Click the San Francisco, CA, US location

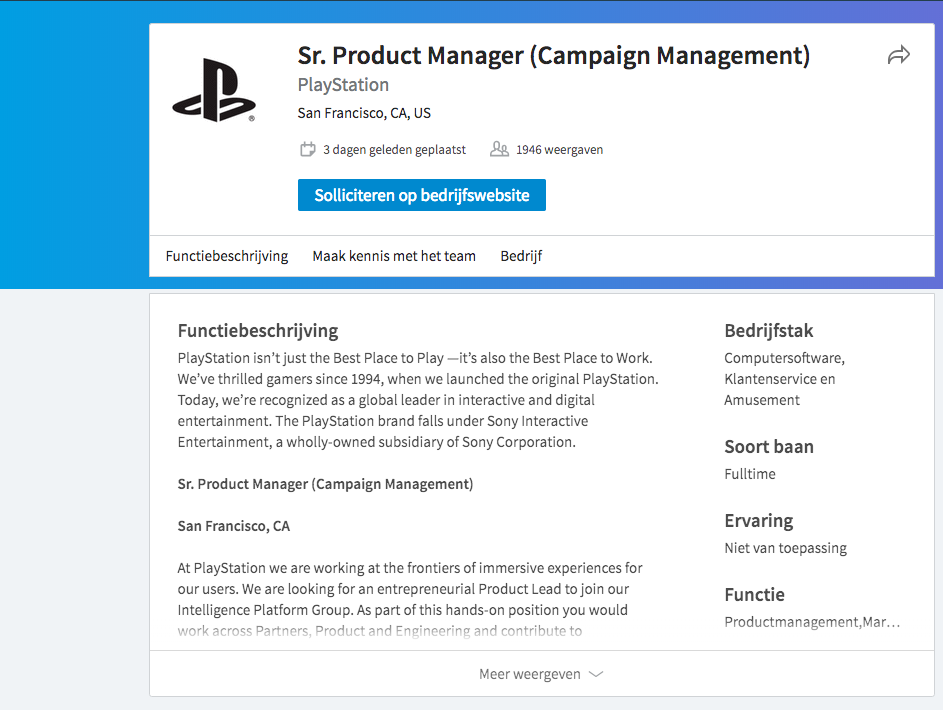(x=364, y=113)
